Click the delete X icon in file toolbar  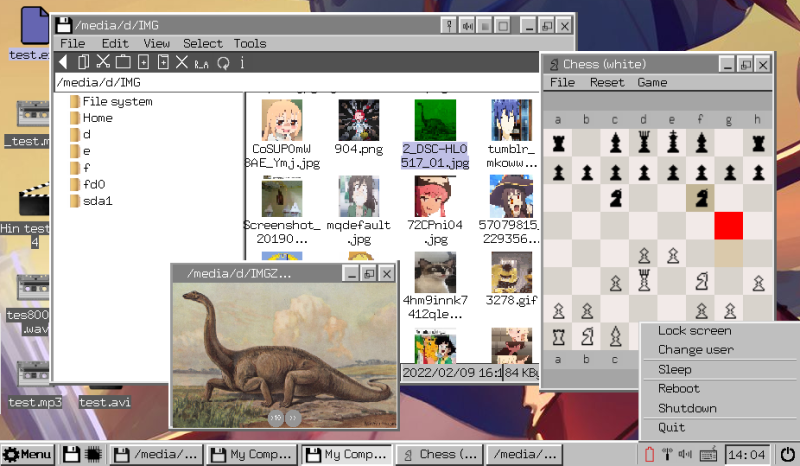(182, 62)
